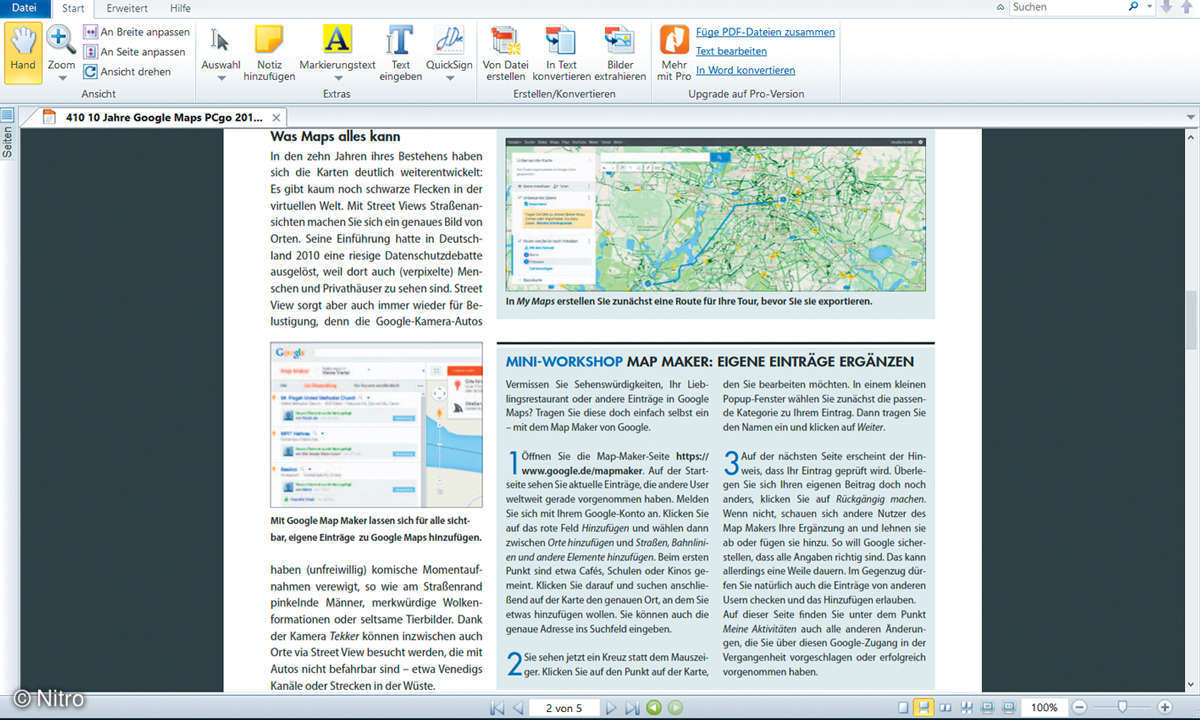The image size is (1200, 720).
Task: Click the 100% zoom level field
Action: 1044,707
